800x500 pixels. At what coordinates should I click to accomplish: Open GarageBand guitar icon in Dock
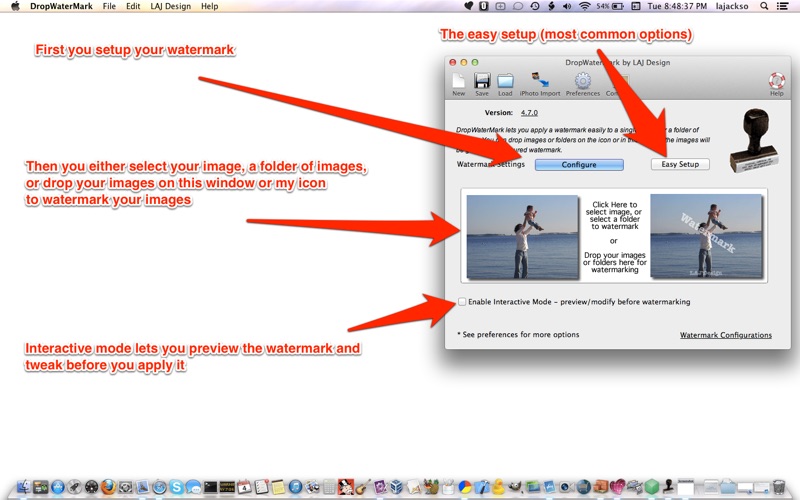pyautogui.click(x=363, y=487)
